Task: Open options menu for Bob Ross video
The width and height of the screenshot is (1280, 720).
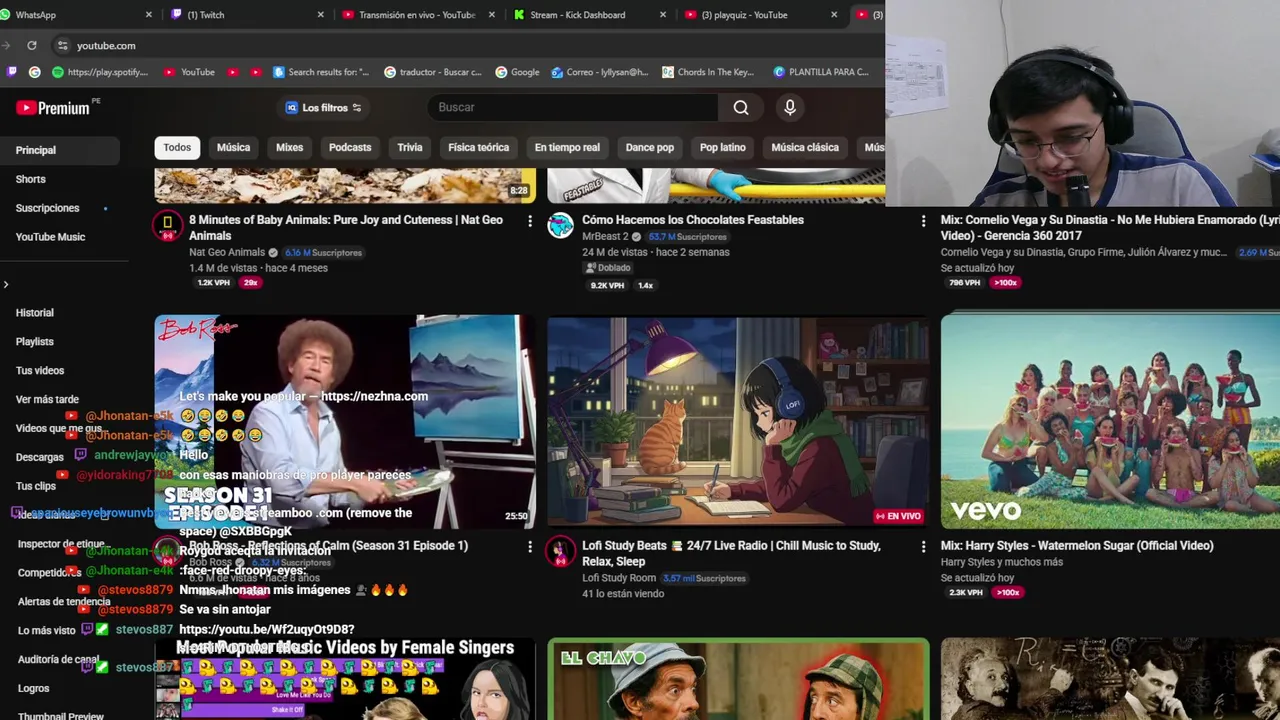Action: pyautogui.click(x=530, y=547)
